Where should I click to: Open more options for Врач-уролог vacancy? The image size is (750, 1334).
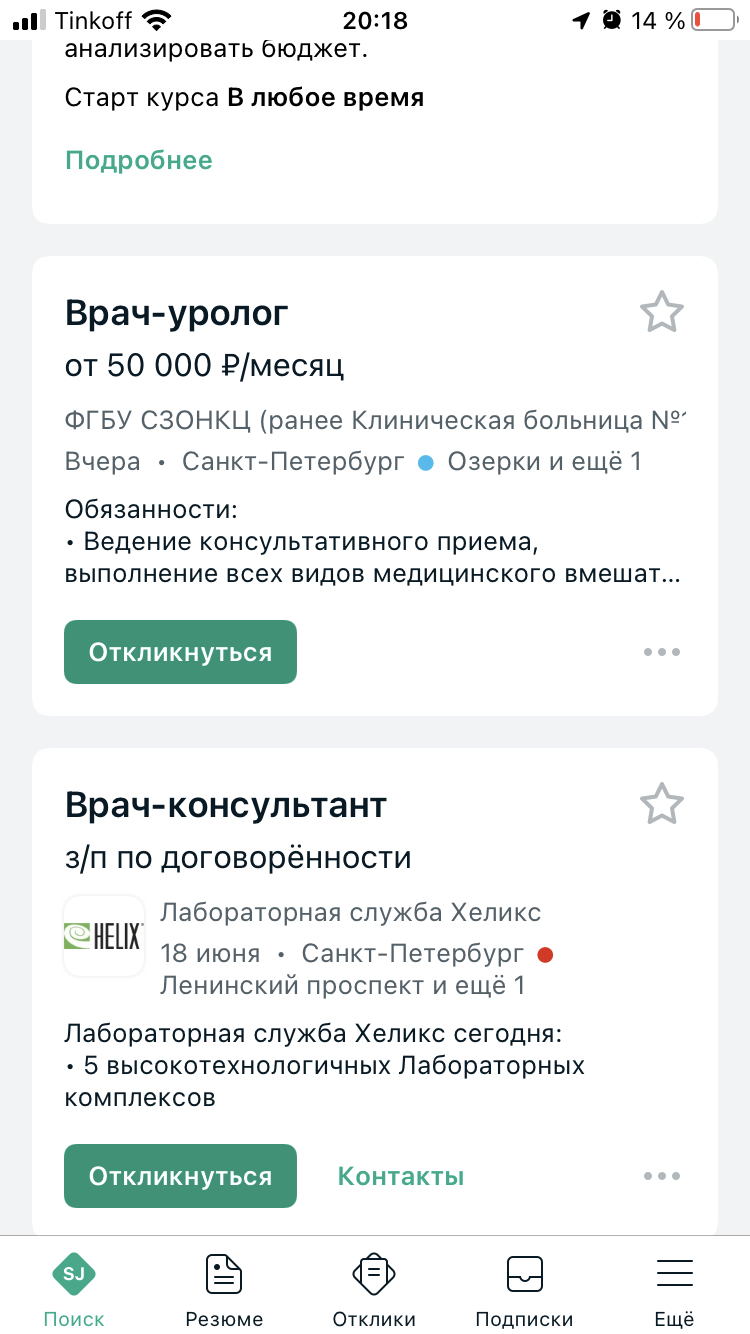point(661,652)
